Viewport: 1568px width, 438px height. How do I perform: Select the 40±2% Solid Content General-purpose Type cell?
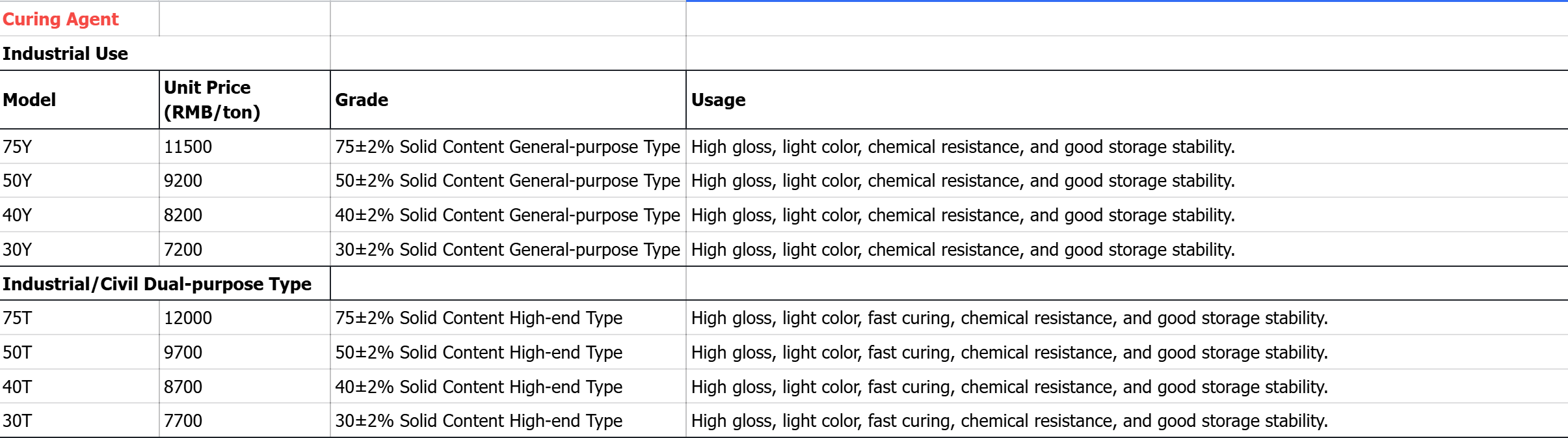coord(508,215)
